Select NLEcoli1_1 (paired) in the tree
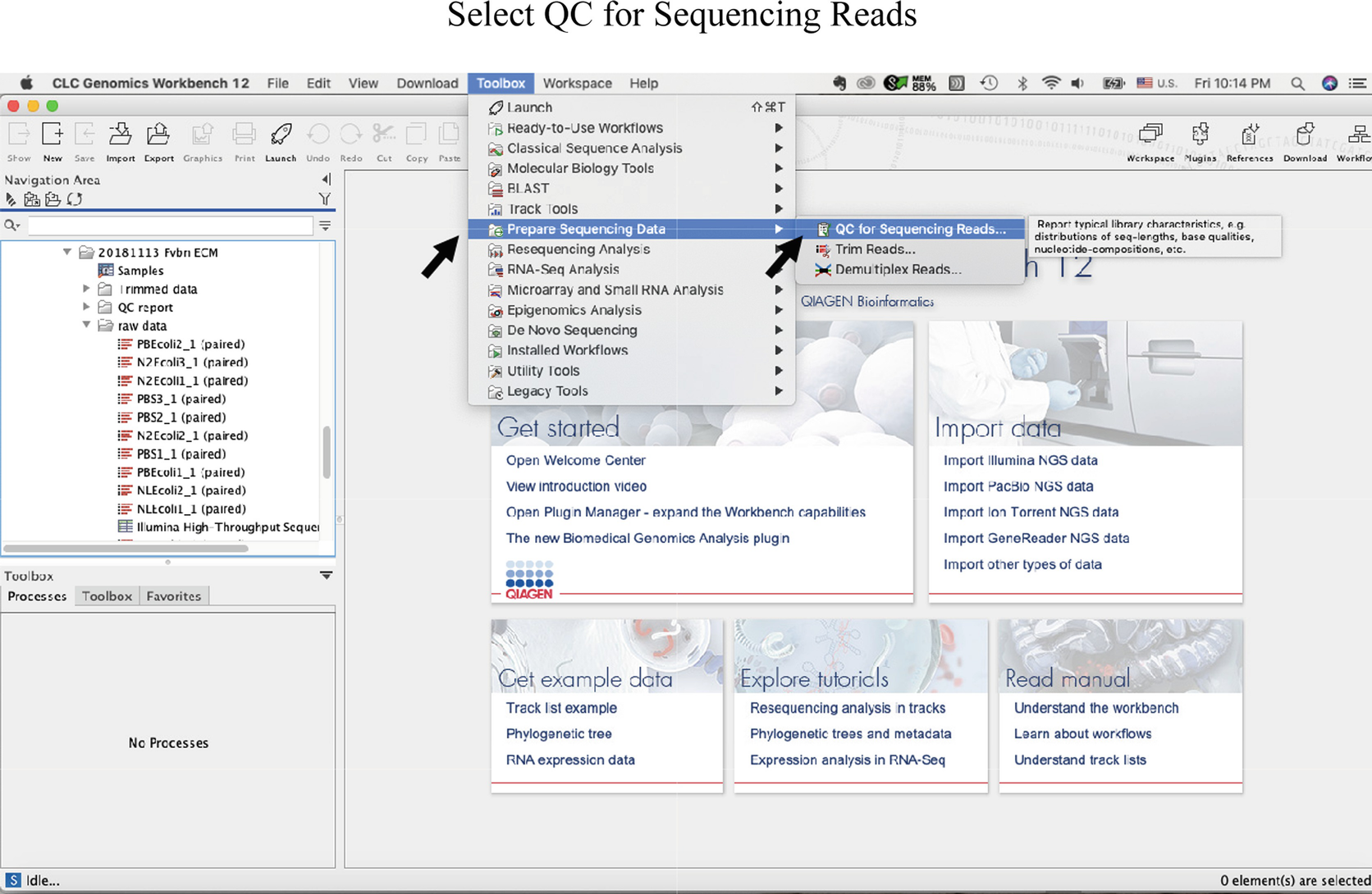The image size is (1372, 894). point(181,509)
